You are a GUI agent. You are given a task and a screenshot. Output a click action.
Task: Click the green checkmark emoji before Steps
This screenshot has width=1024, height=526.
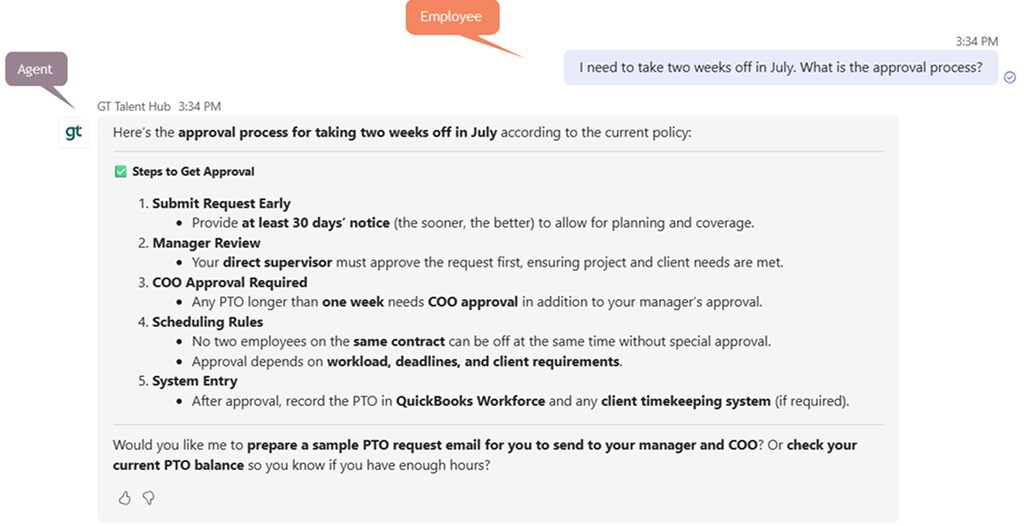click(120, 172)
